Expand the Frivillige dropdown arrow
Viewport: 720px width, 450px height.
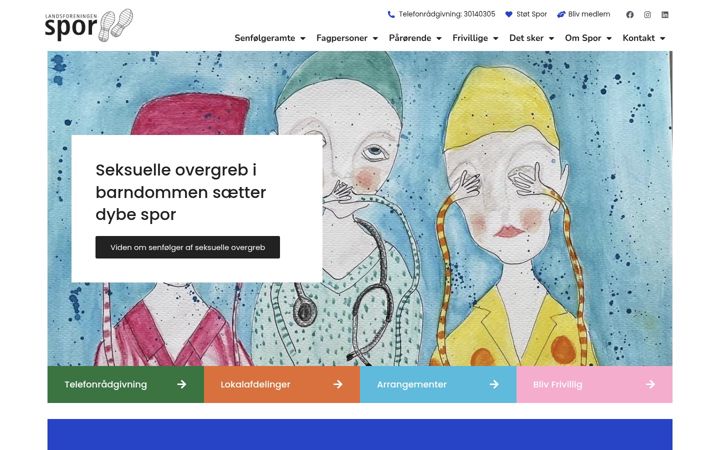(x=495, y=39)
